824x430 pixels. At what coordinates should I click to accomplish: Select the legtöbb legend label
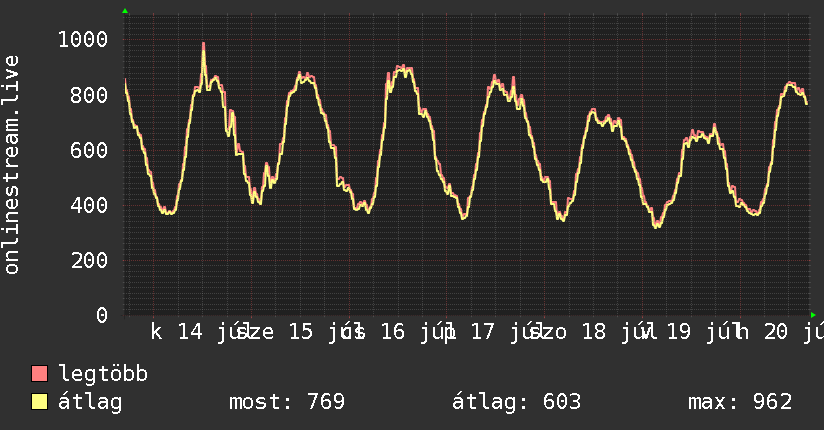[103, 374]
